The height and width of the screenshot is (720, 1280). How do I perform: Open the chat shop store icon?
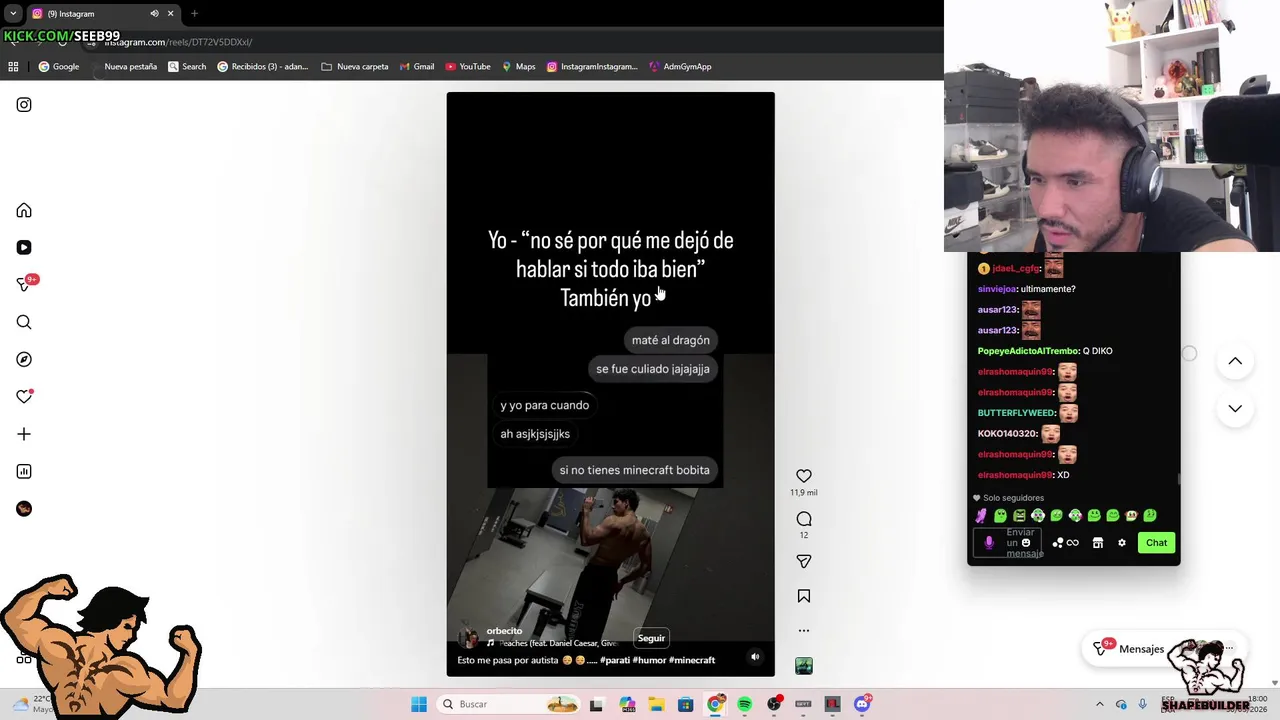click(1098, 543)
